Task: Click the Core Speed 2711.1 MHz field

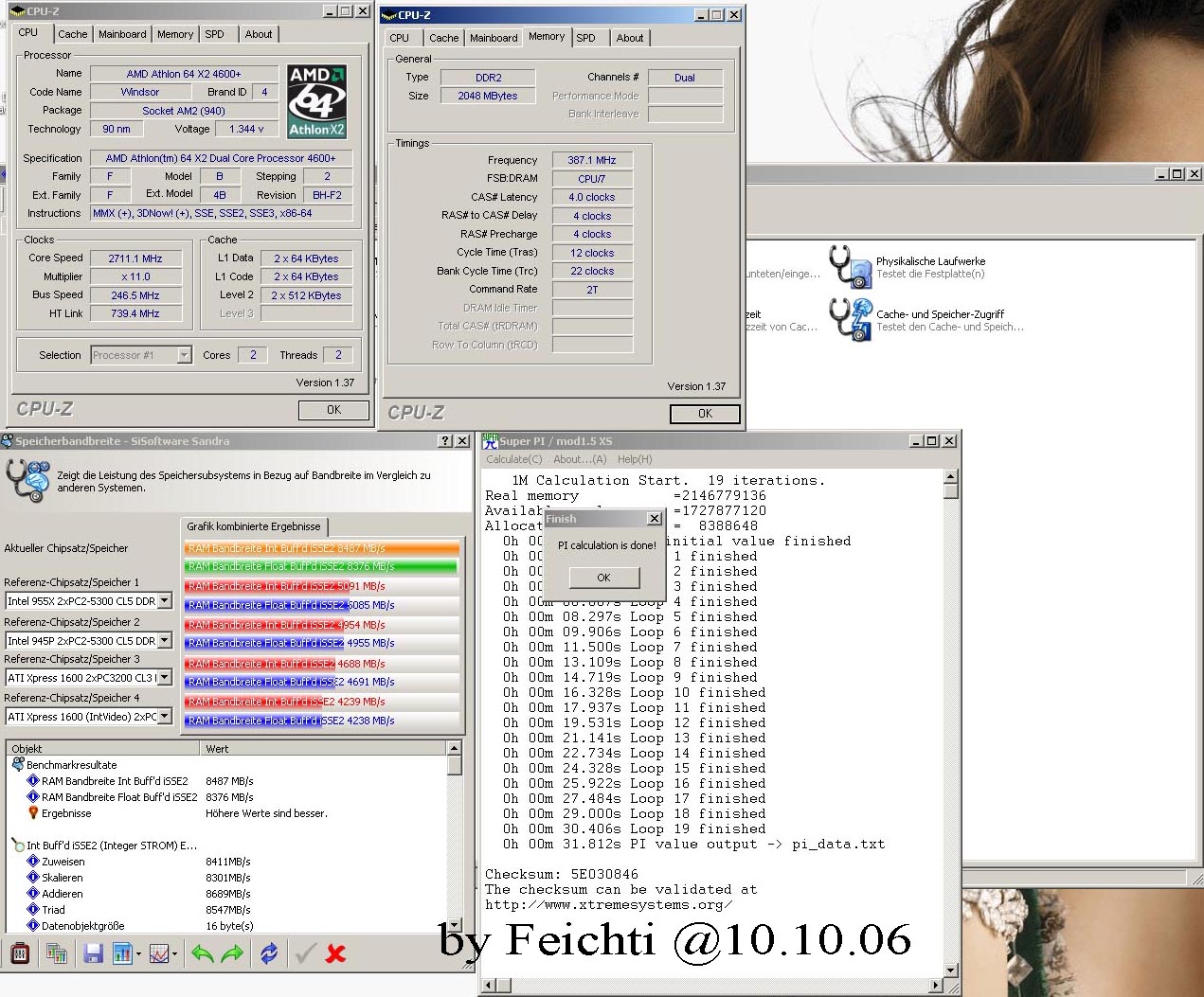Action: click(x=135, y=258)
